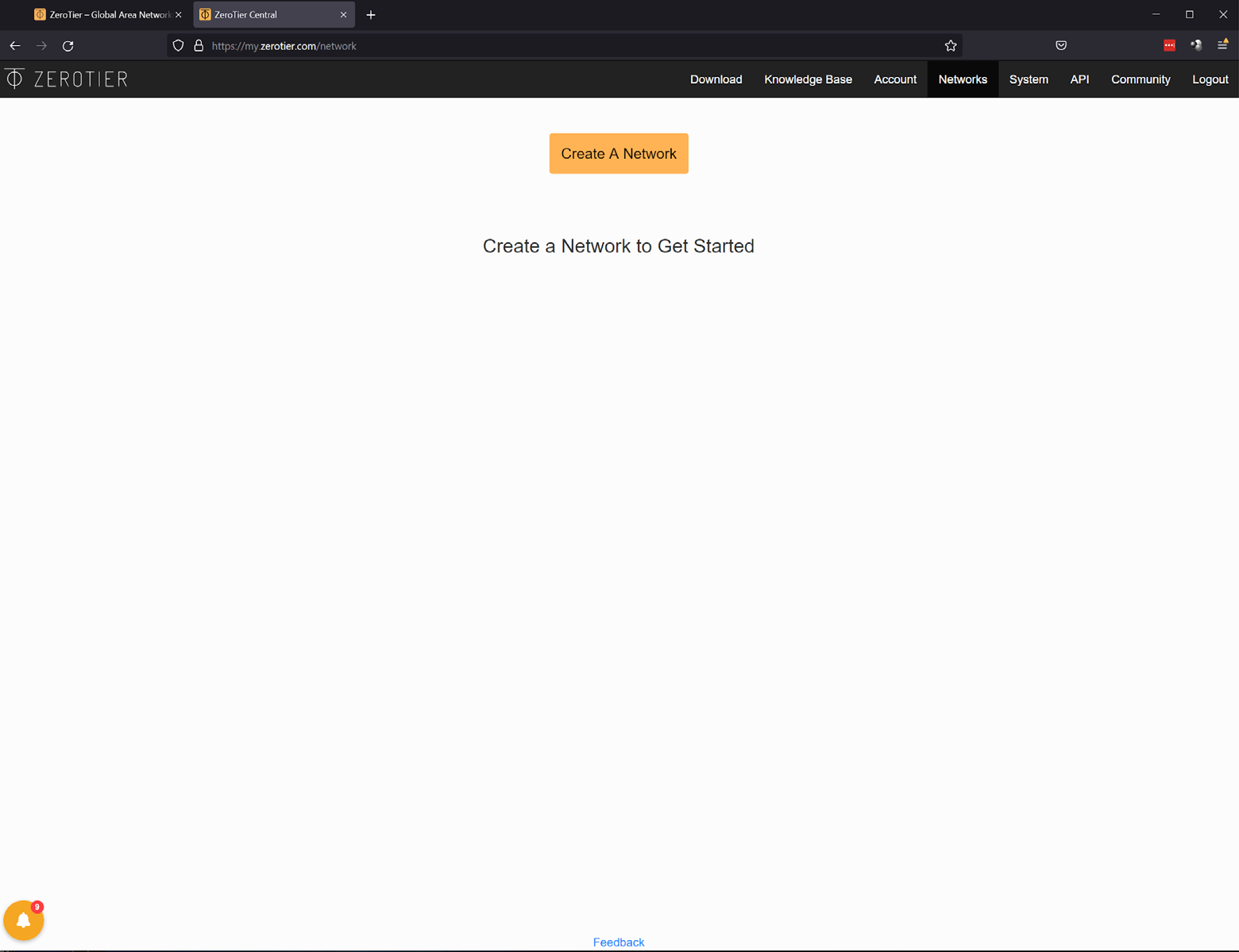The width and height of the screenshot is (1239, 952).
Task: Close the ZeroTier Central tab
Action: point(343,15)
